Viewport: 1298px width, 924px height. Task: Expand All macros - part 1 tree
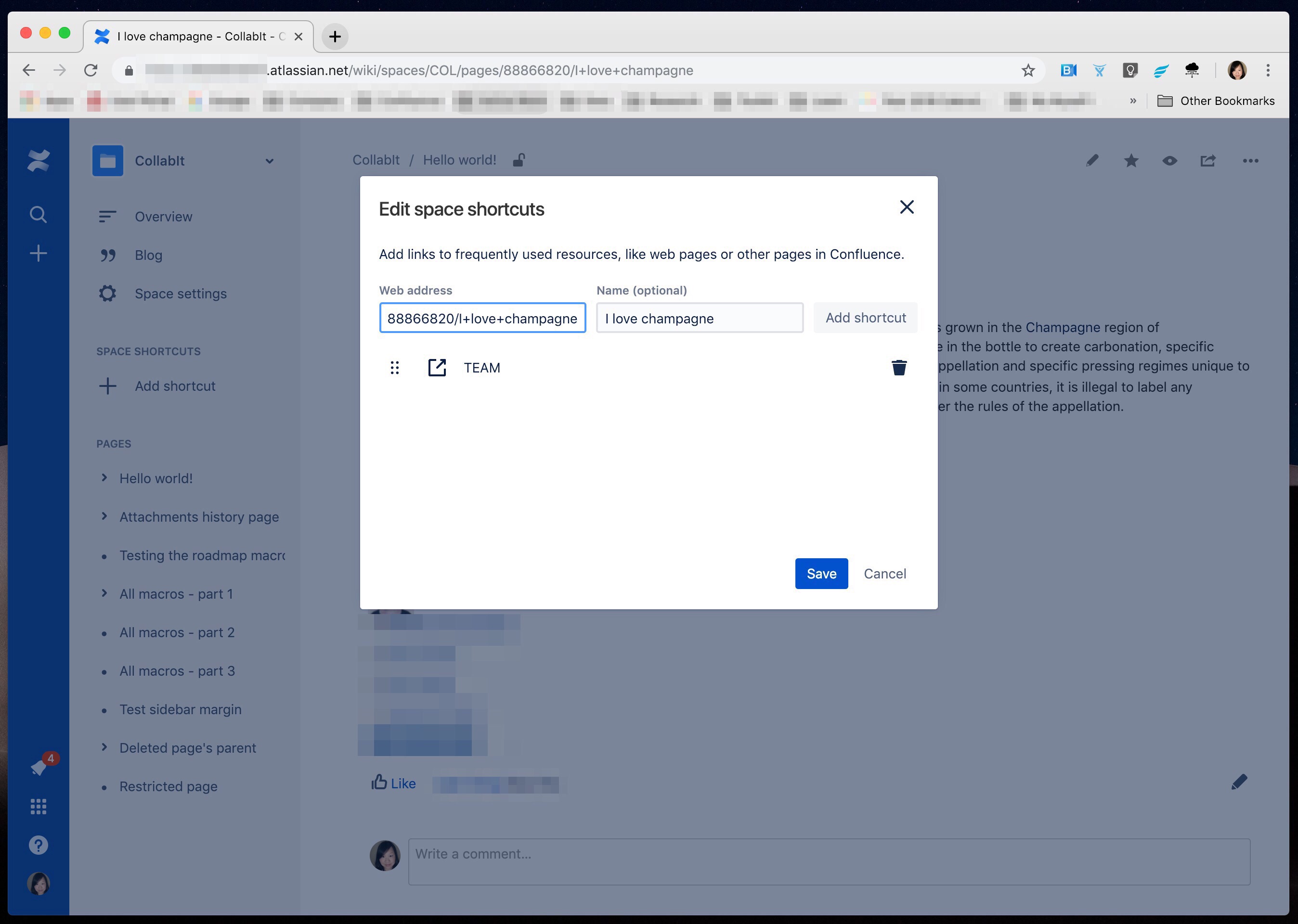point(104,593)
